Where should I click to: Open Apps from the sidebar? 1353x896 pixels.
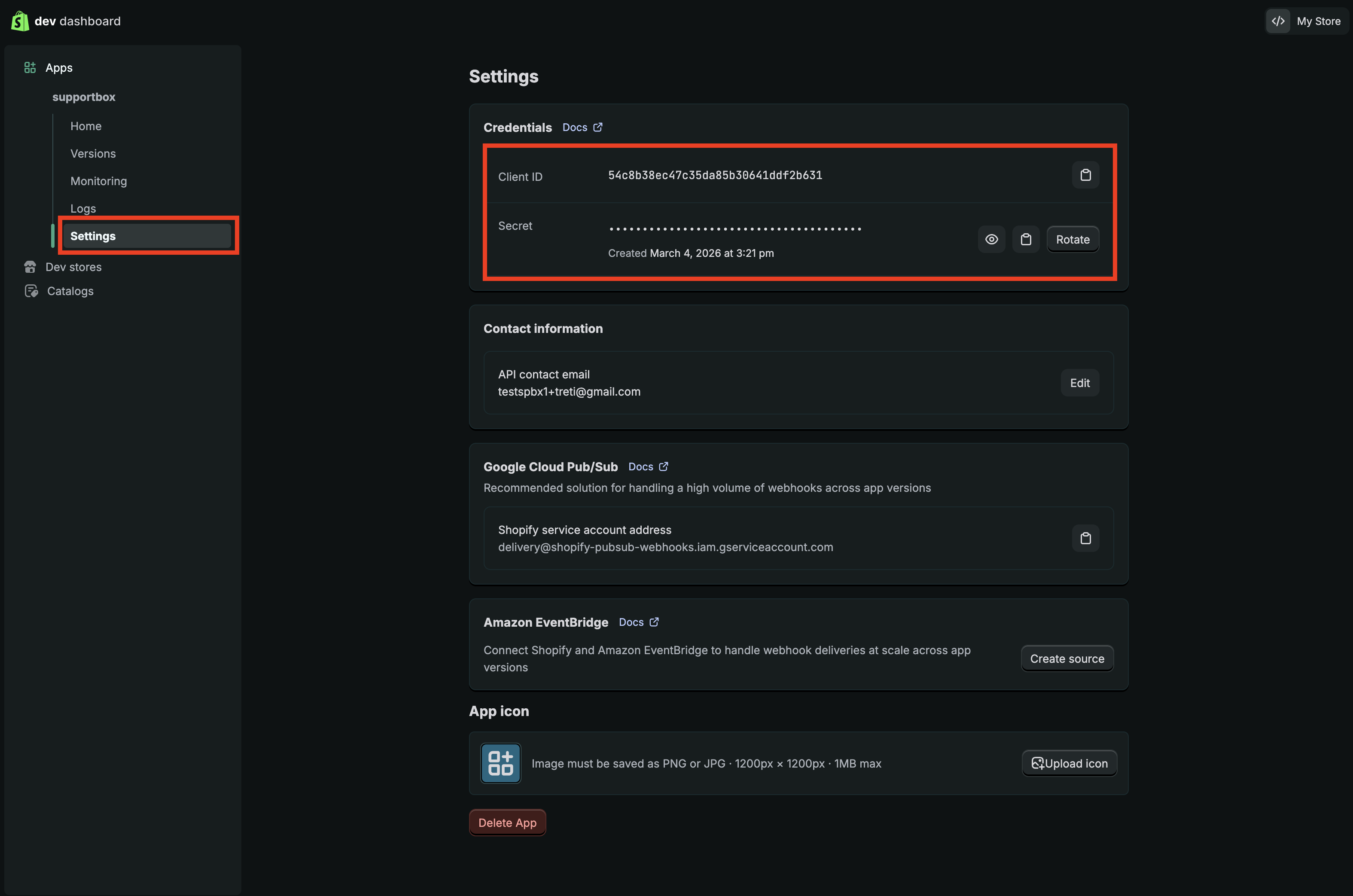click(x=58, y=67)
